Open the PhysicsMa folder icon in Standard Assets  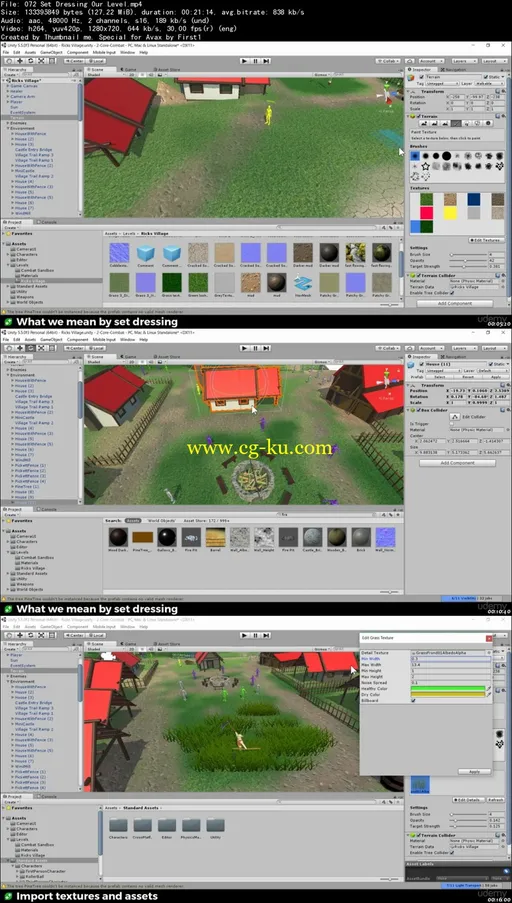[191, 825]
